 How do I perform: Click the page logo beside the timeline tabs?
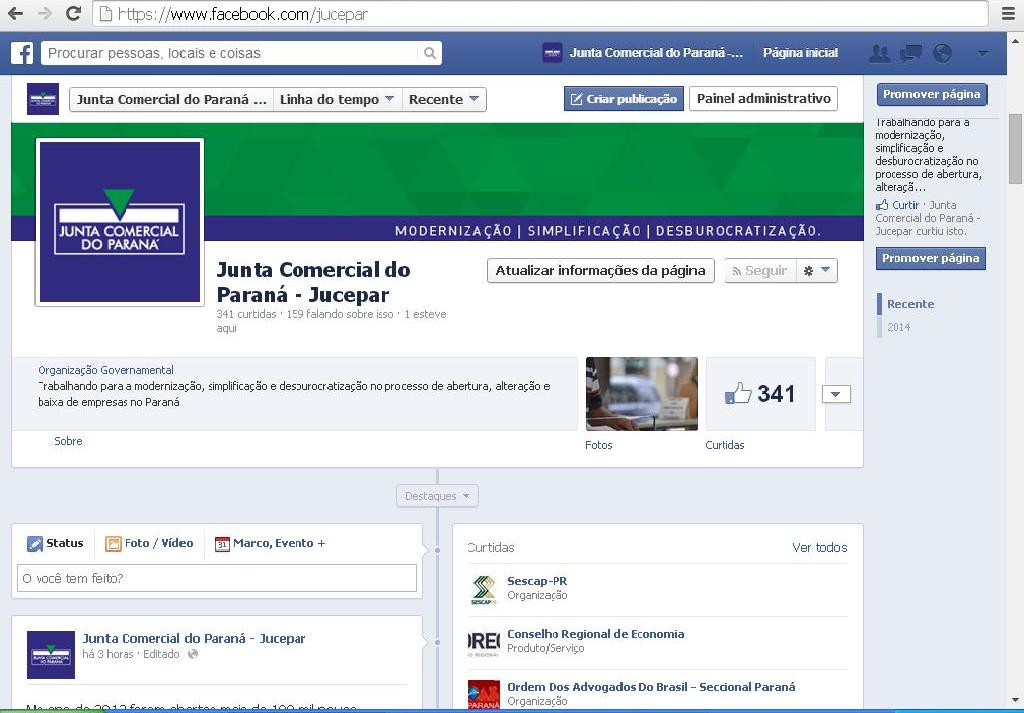tap(43, 99)
